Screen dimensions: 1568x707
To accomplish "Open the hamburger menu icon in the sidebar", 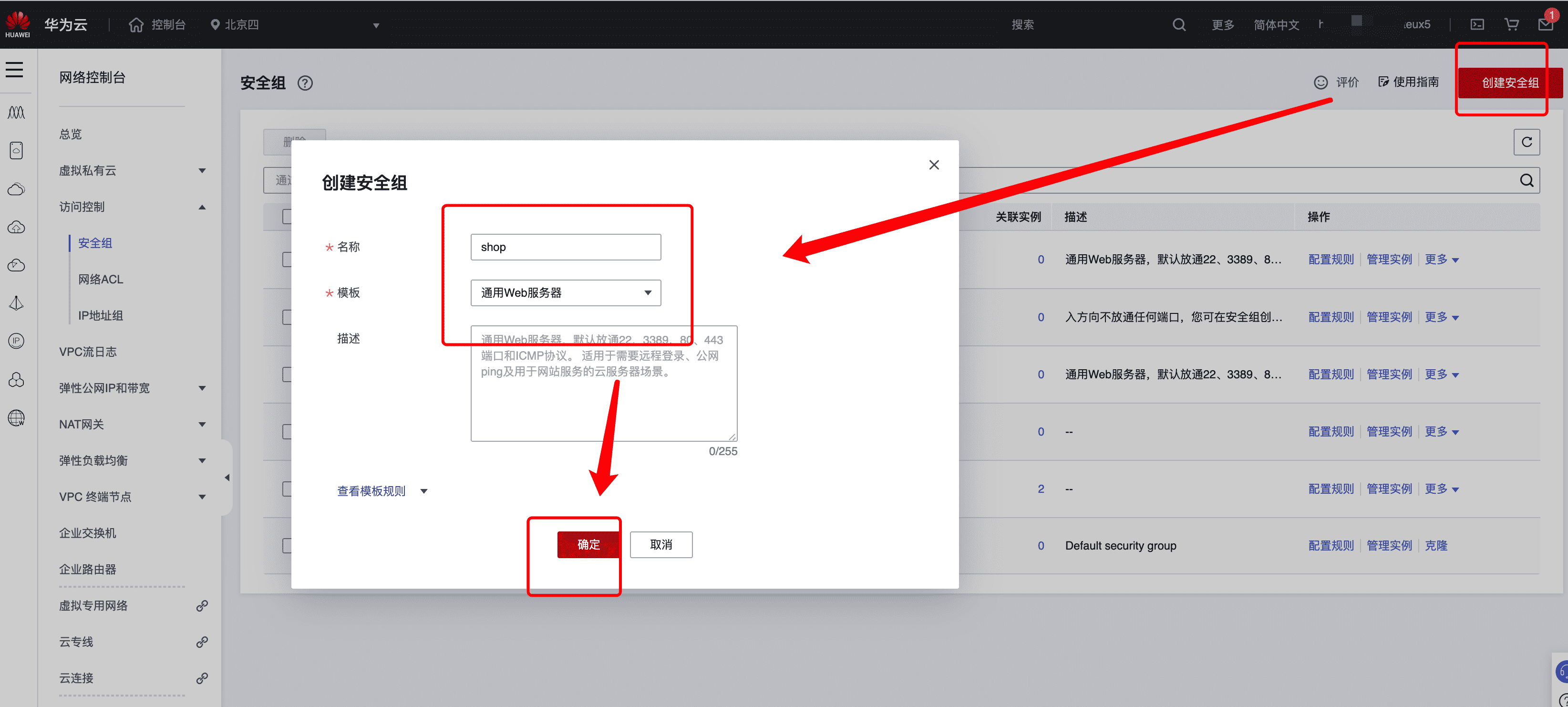I will tap(15, 70).
